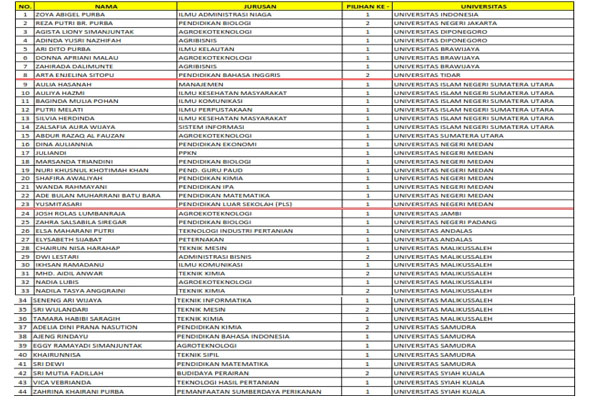Select the name REZA PUTRI BR. PURBA
The height and width of the screenshot is (400, 600).
[74, 23]
